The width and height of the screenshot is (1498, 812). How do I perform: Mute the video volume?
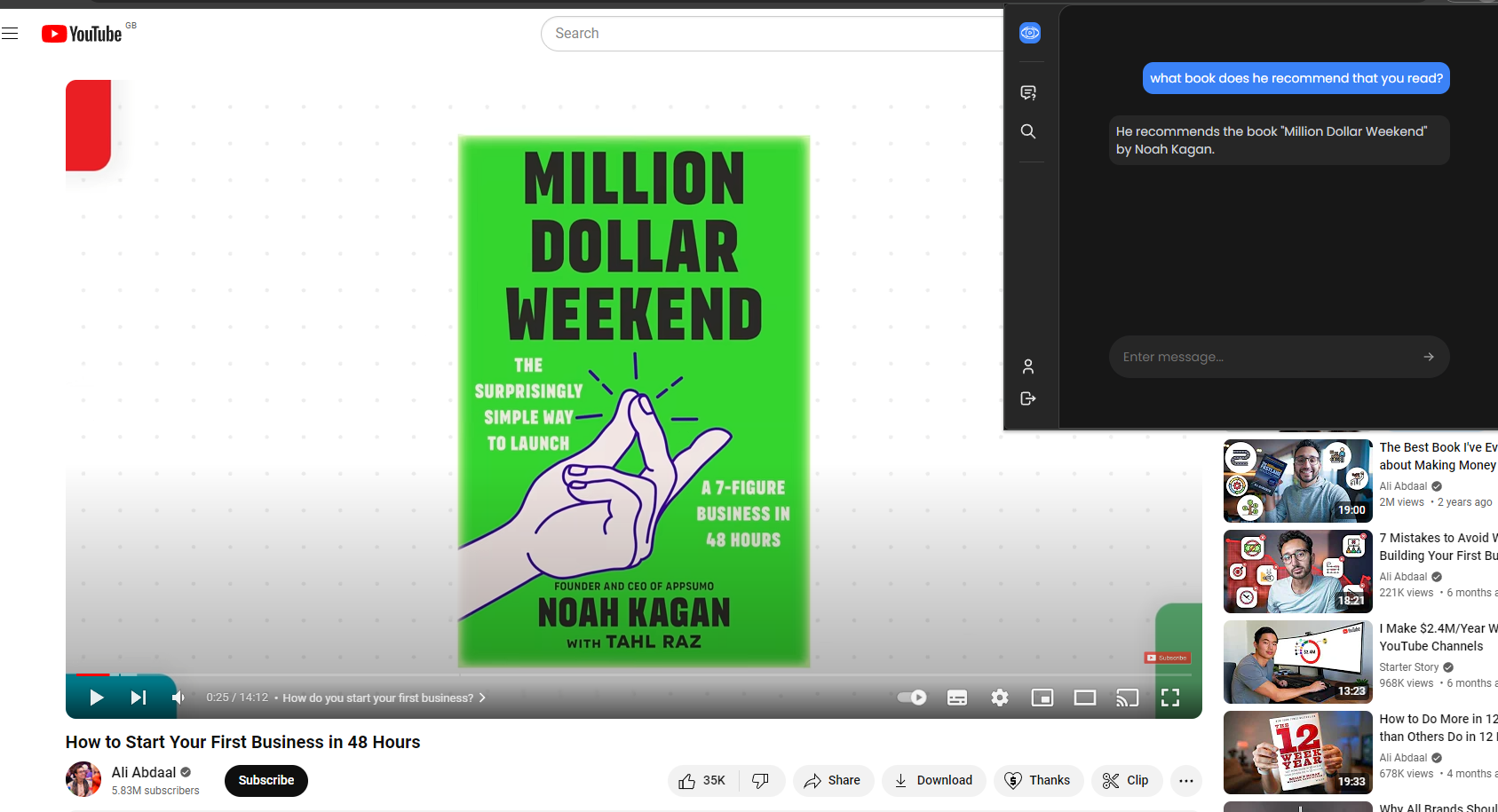(178, 698)
